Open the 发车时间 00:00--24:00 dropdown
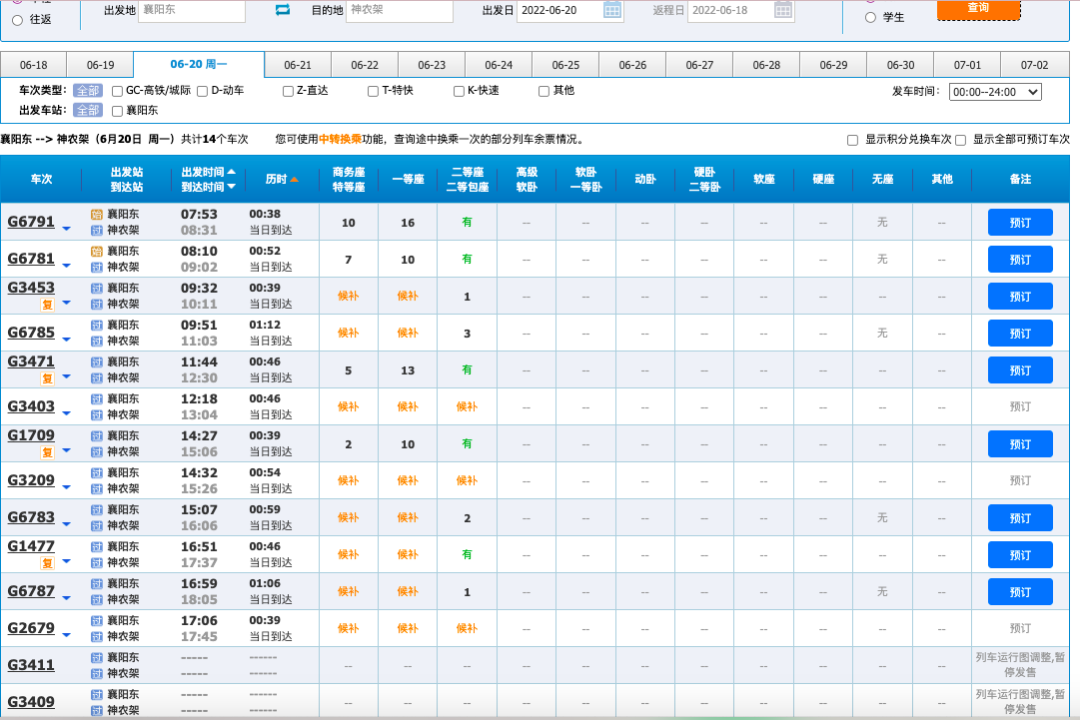Screen dimensions: 1080x720 (995, 92)
